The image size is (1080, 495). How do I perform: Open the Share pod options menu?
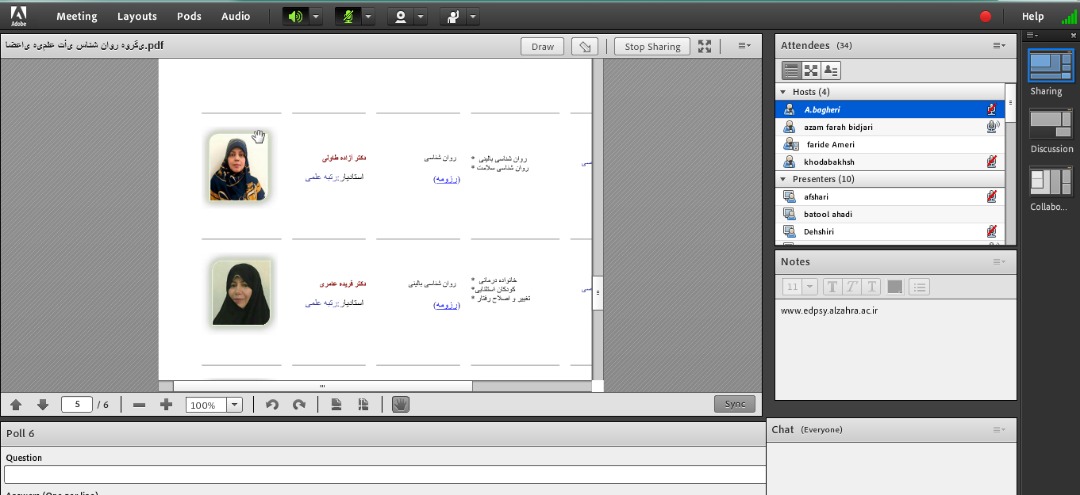coord(744,46)
